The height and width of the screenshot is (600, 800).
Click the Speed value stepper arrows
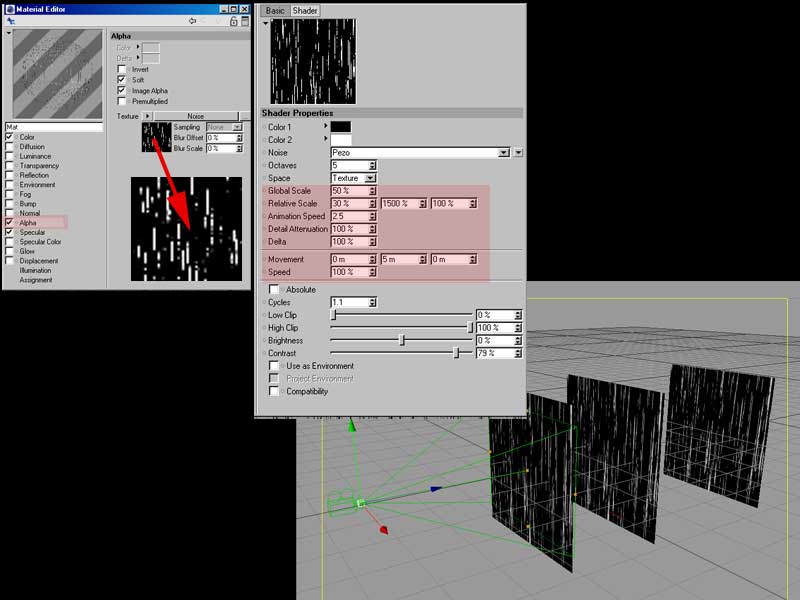tap(372, 272)
